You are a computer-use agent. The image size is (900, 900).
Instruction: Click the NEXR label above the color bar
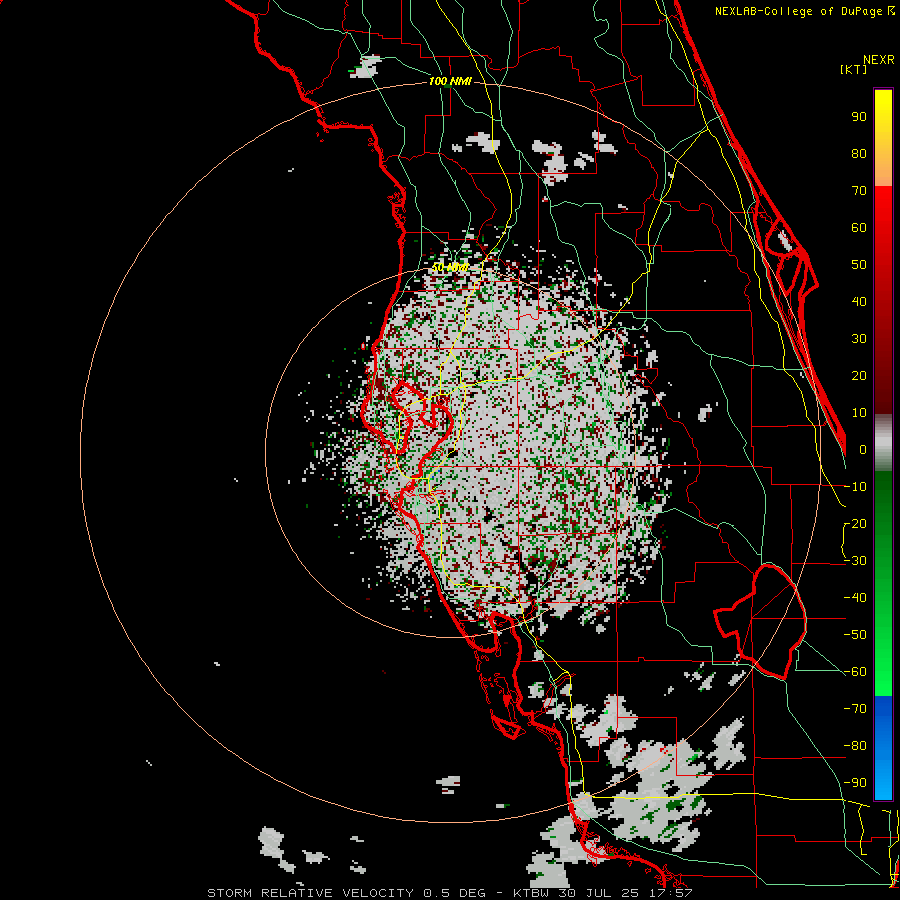tap(879, 60)
